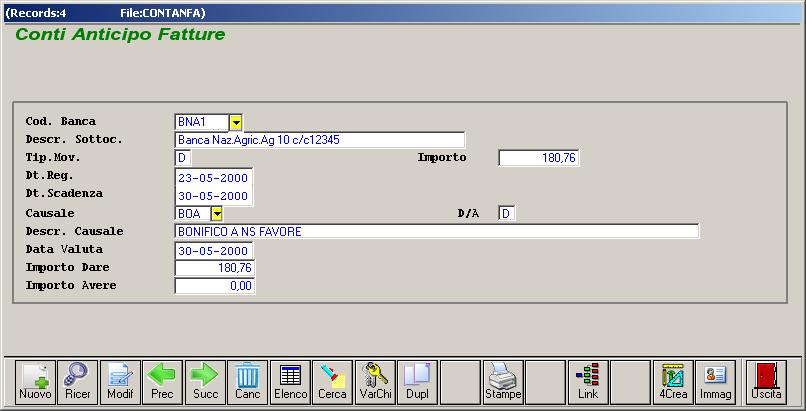Select the Importo Avere field 0,00
This screenshot has height=411, width=806.
(x=215, y=286)
